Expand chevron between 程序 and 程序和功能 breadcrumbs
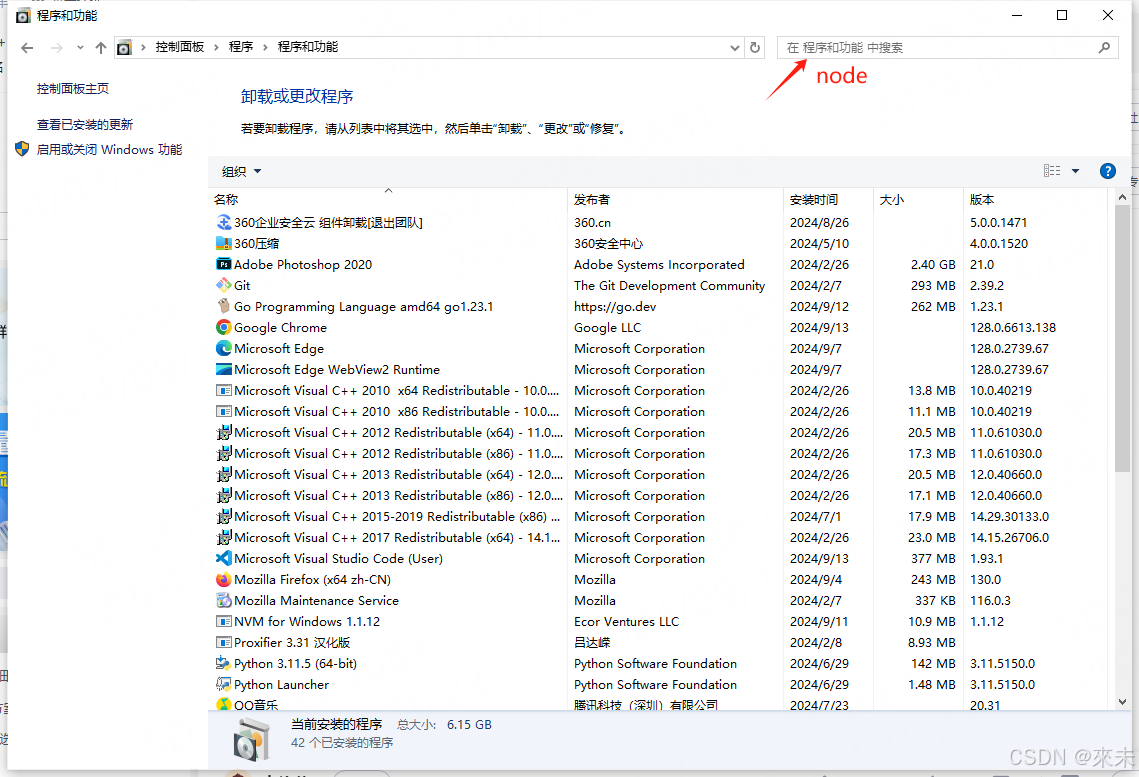Viewport: 1139px width, 777px height. (265, 47)
